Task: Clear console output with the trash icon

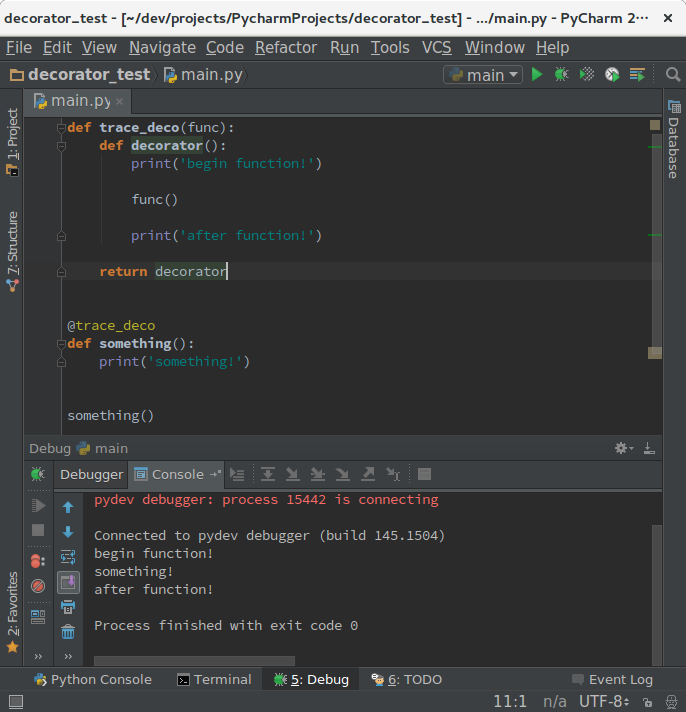Action: tap(68, 631)
